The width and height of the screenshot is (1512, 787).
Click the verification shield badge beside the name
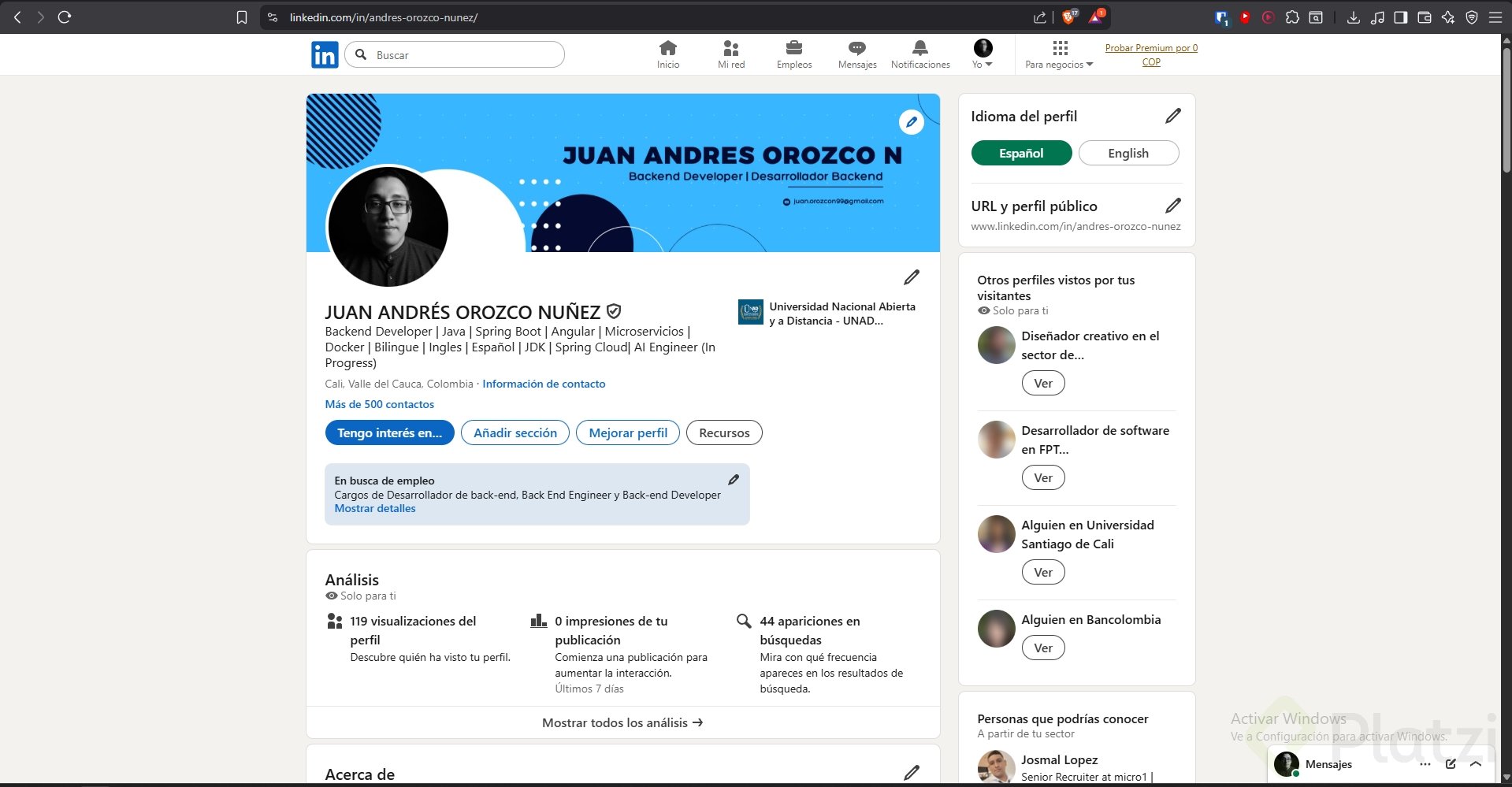[x=614, y=312]
